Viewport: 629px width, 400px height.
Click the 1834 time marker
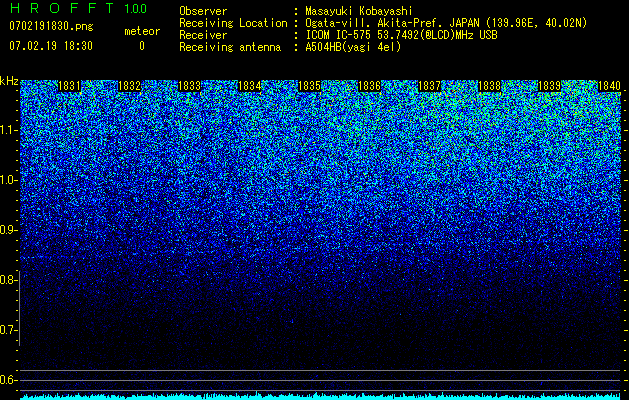point(250,86)
